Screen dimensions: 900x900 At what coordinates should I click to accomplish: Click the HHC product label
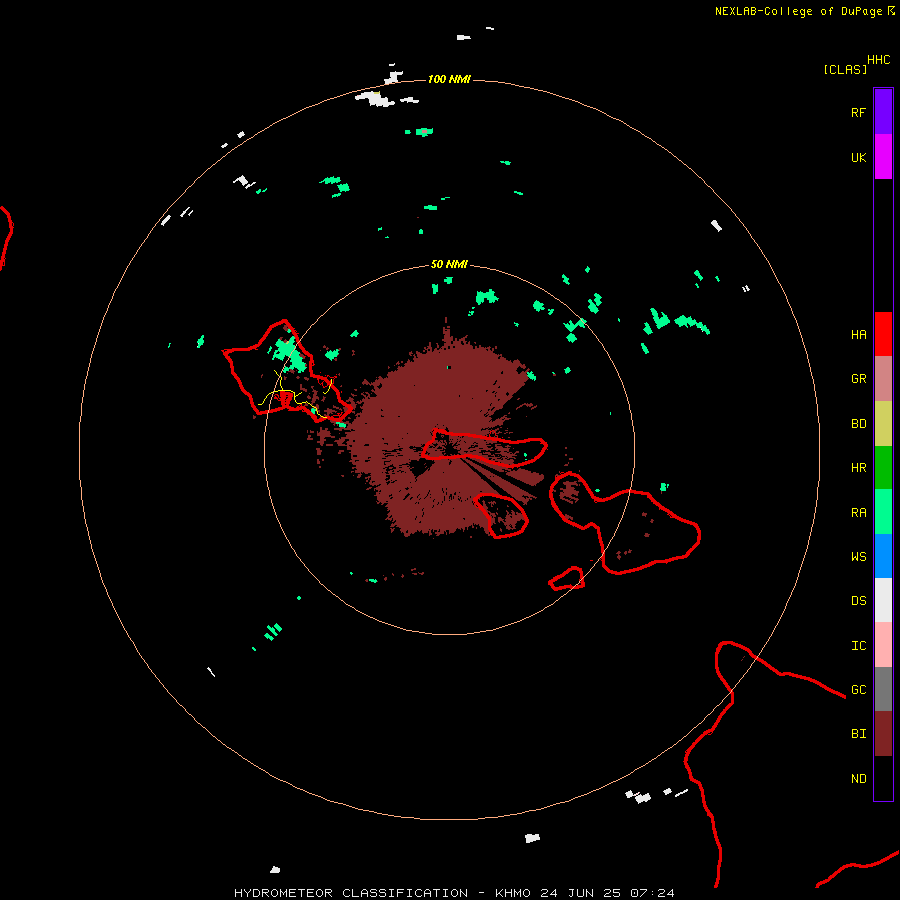coord(879,60)
